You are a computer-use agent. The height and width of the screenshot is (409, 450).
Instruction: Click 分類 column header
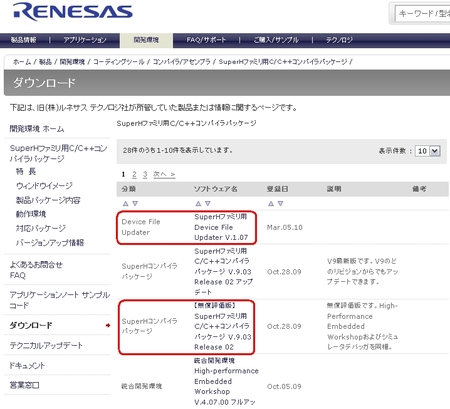(128, 189)
